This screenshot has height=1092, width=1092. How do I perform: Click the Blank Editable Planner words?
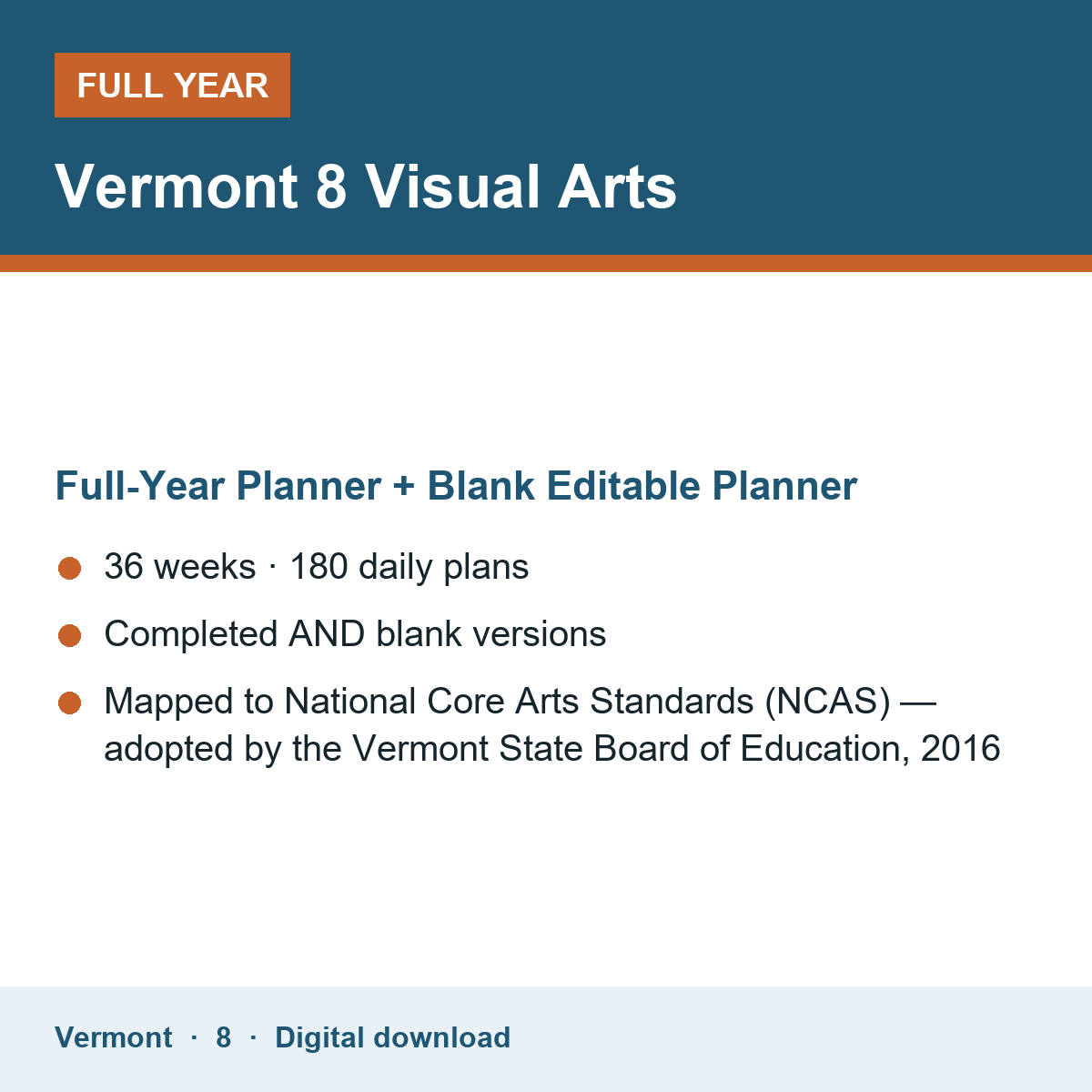coord(642,486)
